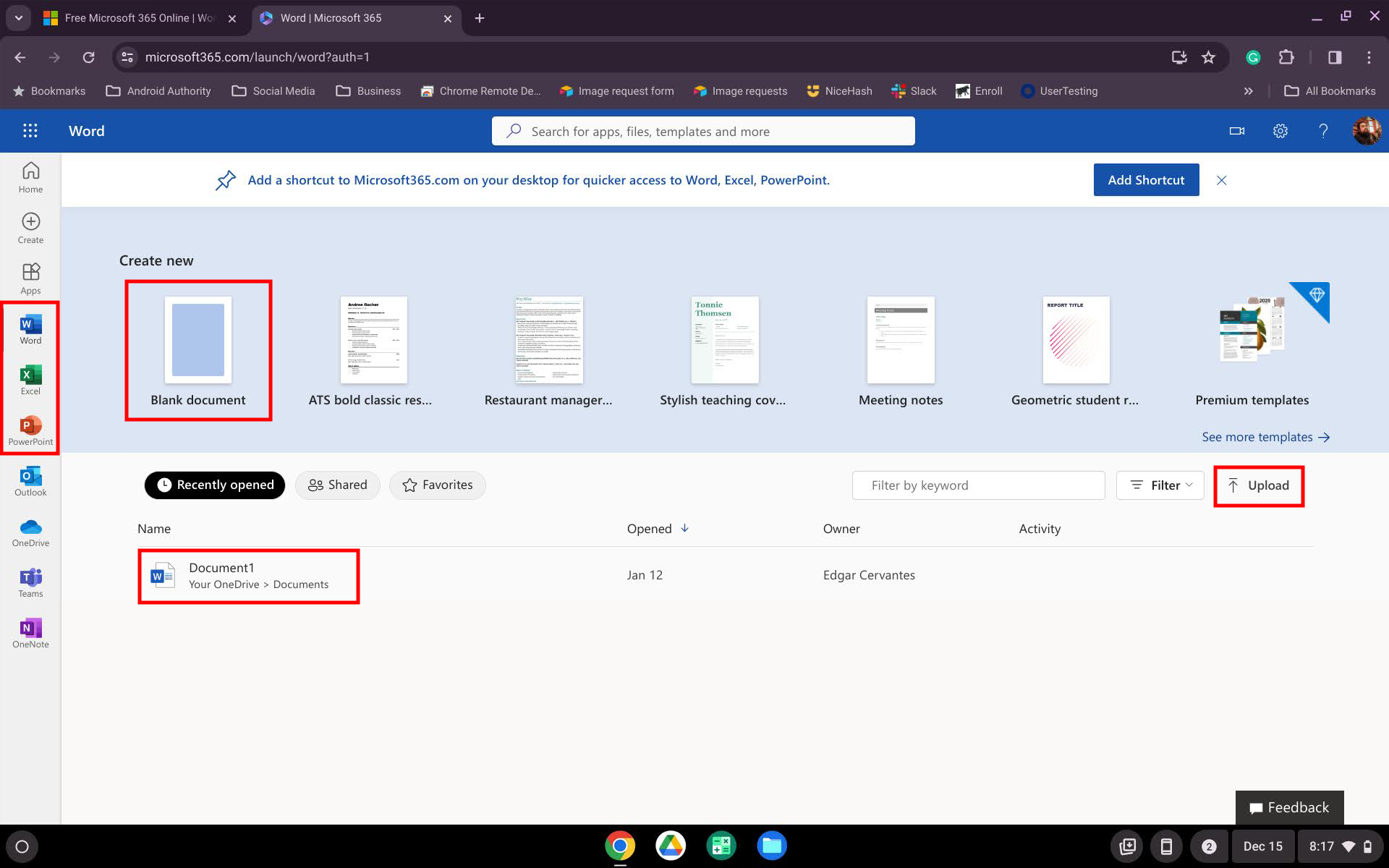Open Outlook from the left sidebar
Screen dimensions: 1389x868
[x=30, y=481]
